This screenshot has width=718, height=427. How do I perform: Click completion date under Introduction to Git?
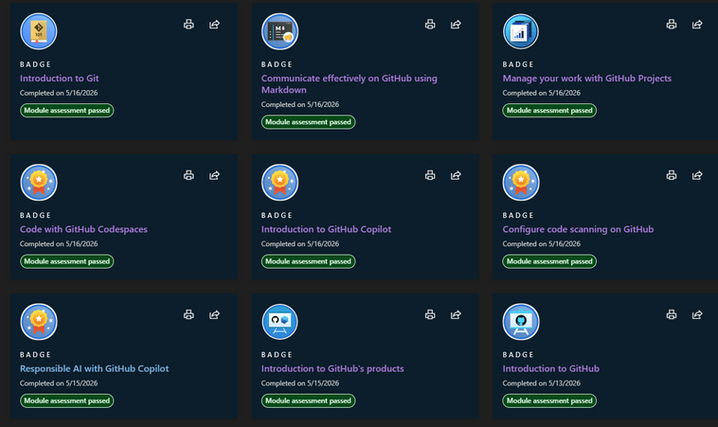click(x=59, y=93)
